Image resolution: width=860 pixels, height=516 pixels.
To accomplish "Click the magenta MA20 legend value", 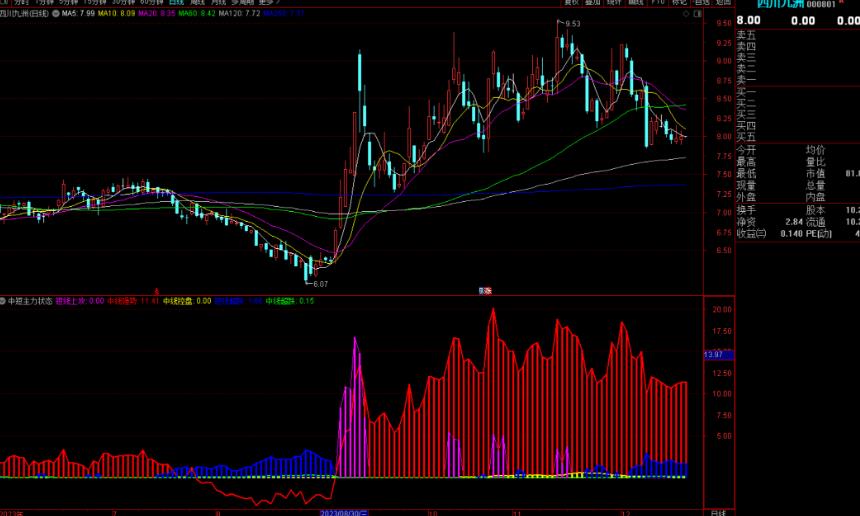I will pyautogui.click(x=156, y=13).
